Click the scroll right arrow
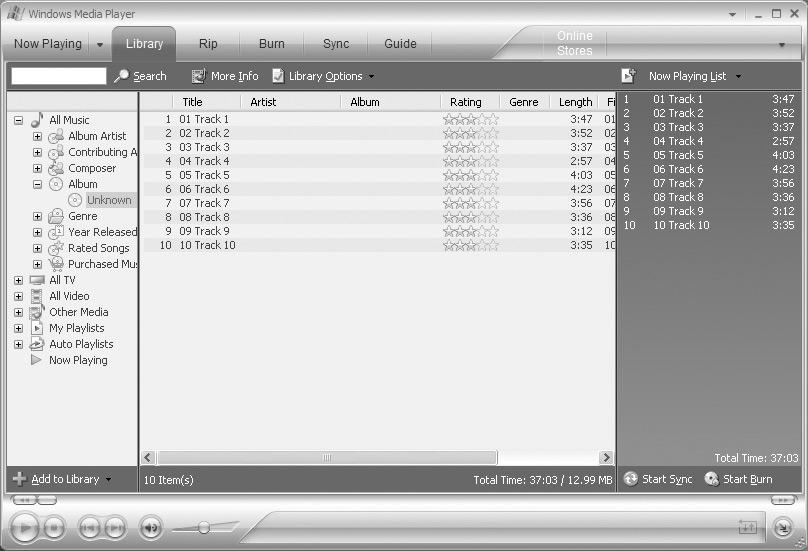Screen dimensions: 808x551 [x=607, y=457]
